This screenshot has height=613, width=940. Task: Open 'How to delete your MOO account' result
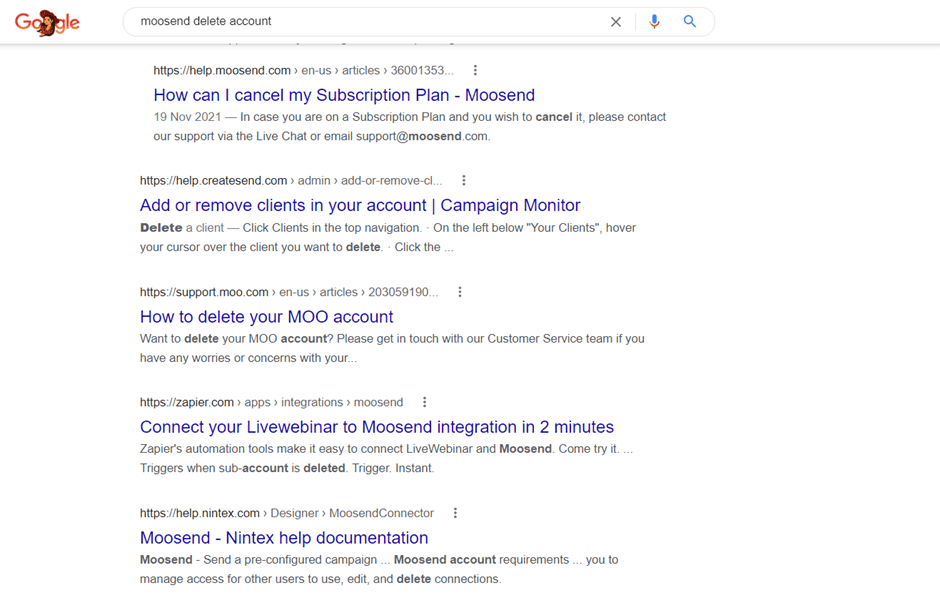[266, 316]
